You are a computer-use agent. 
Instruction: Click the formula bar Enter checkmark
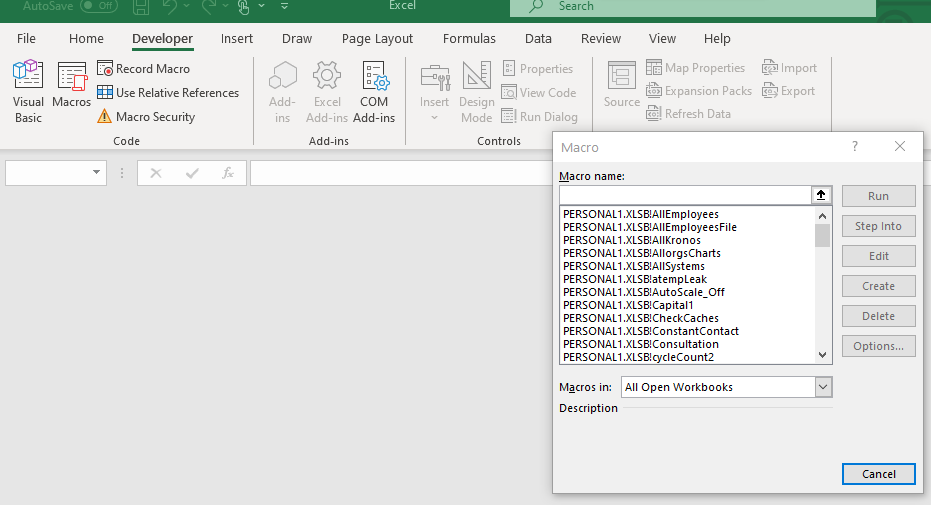coord(192,173)
